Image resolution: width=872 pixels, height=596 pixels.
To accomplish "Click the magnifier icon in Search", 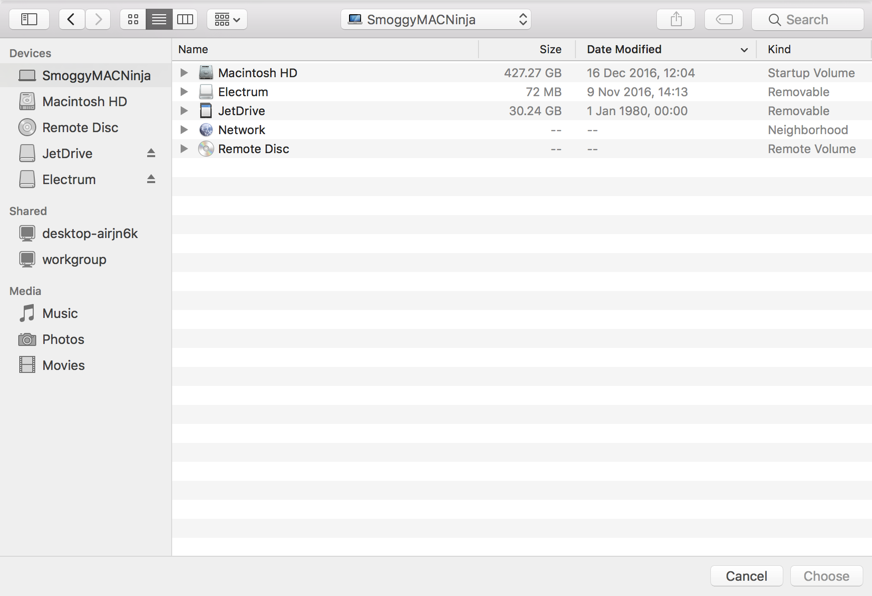I will pos(774,20).
